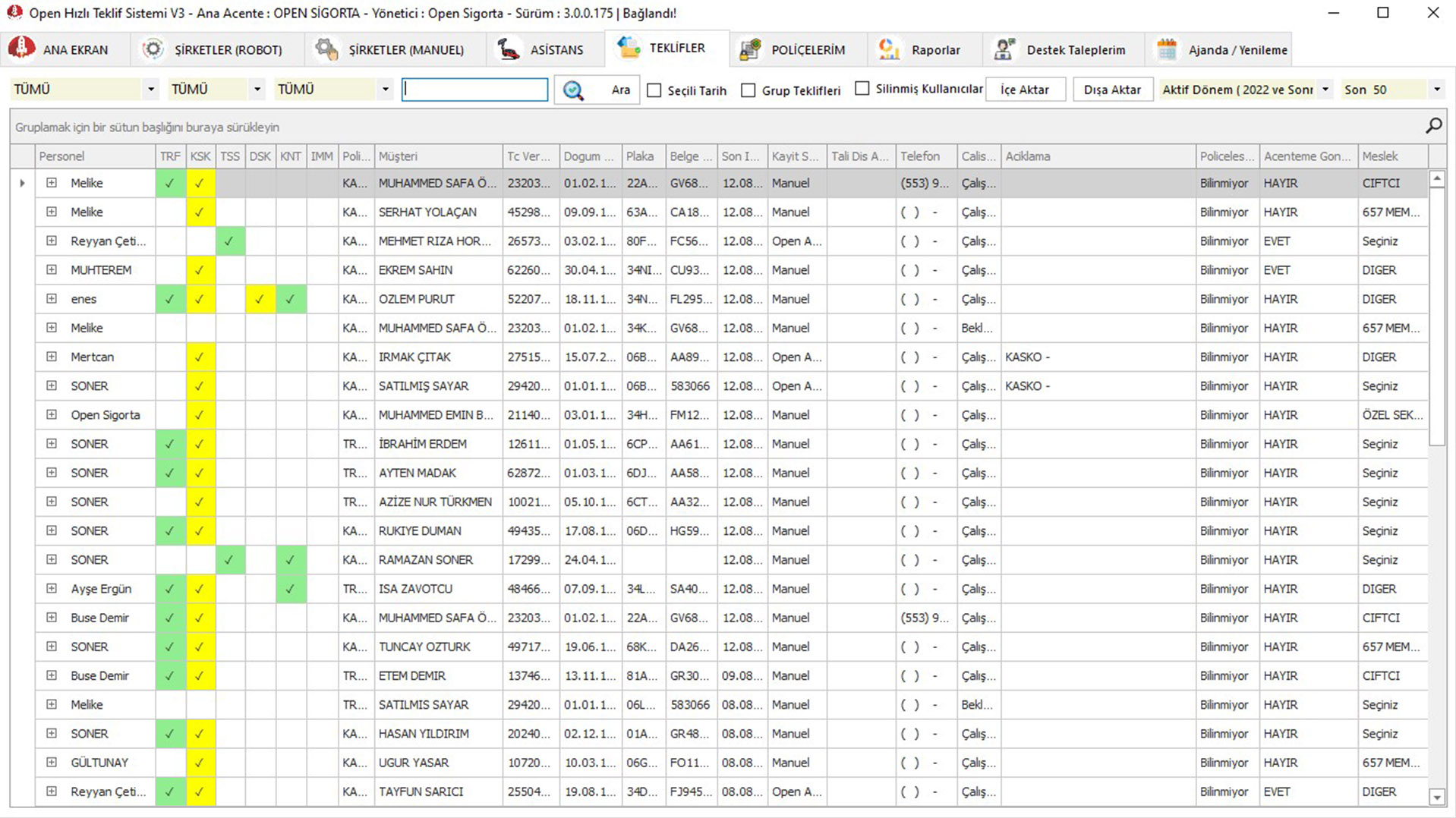Click the ANA EKRAN tab icon
Image resolution: width=1456 pixels, height=818 pixels.
tap(21, 49)
